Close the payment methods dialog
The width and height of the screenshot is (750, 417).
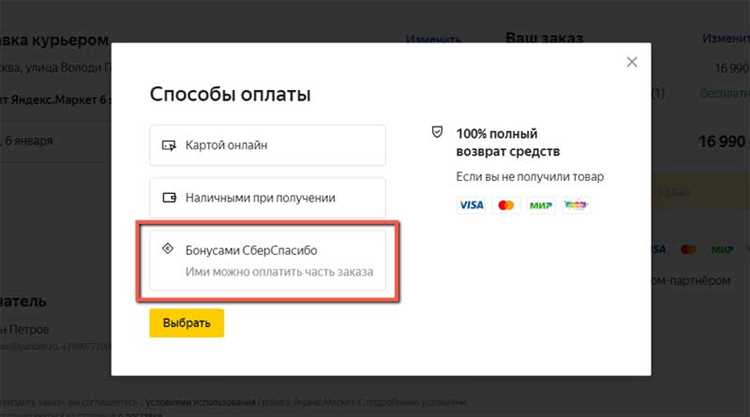pos(632,62)
